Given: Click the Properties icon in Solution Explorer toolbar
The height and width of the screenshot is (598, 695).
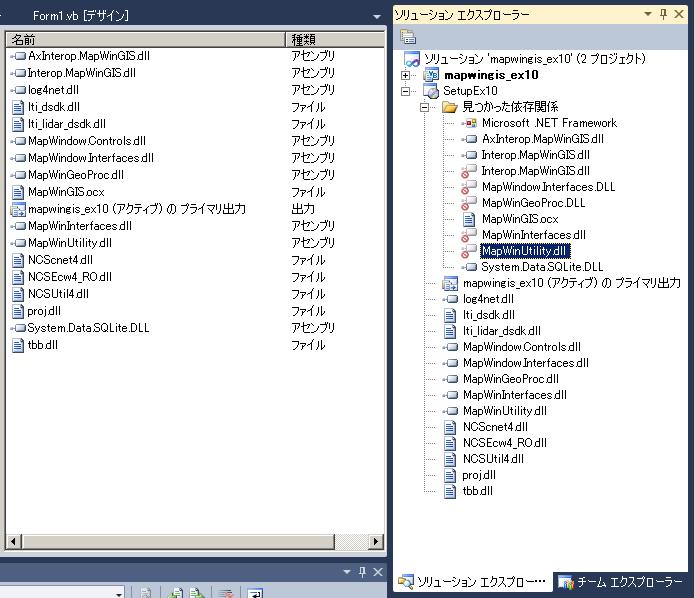Looking at the screenshot, I should [408, 37].
